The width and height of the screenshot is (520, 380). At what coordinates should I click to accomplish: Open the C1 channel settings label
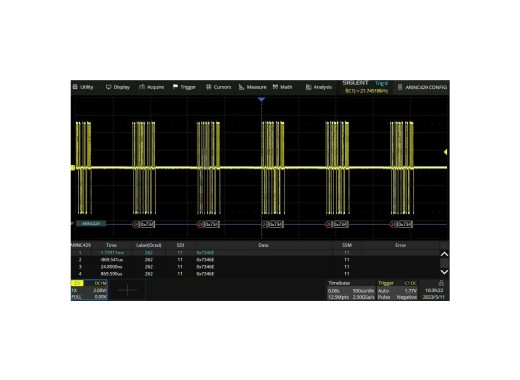point(77,283)
